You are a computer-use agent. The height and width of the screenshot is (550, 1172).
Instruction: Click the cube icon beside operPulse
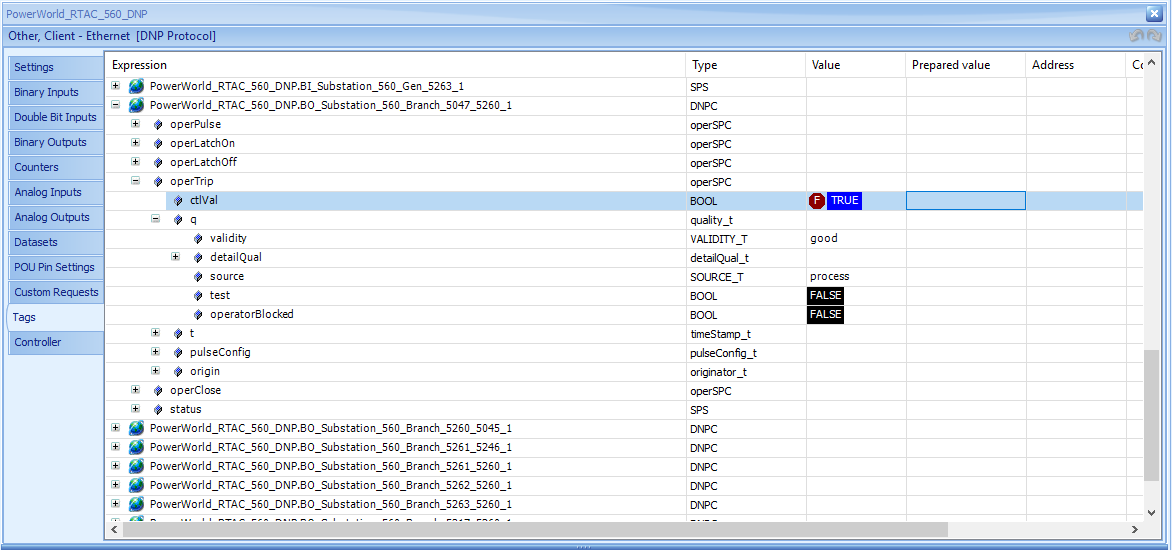(x=158, y=124)
